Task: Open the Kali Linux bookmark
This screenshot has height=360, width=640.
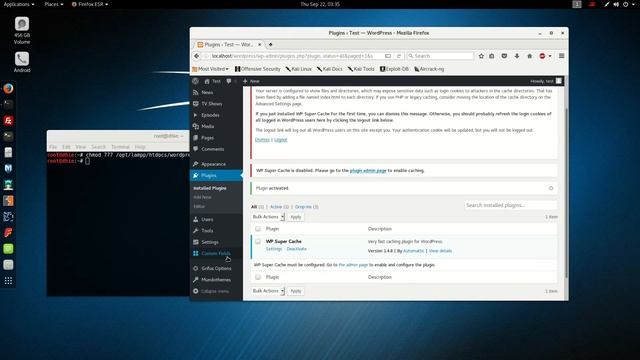Action: (299, 69)
